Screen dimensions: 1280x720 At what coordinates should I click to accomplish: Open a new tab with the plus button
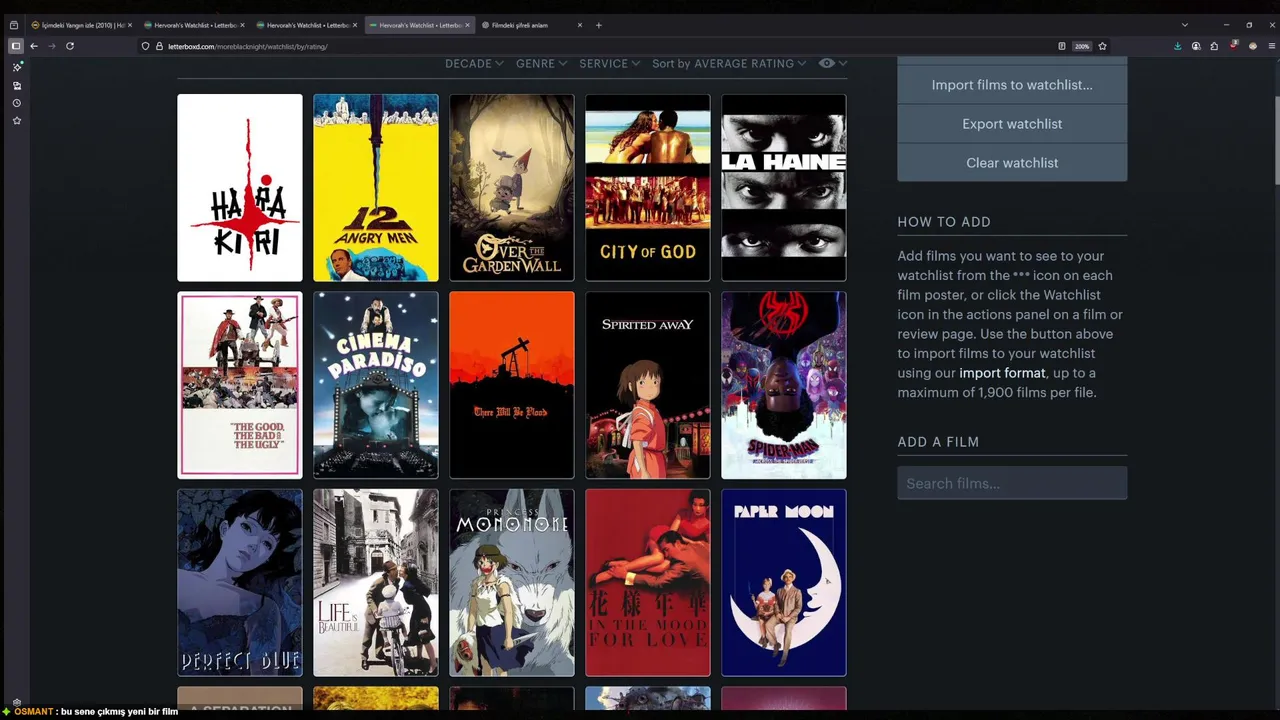pyautogui.click(x=599, y=25)
